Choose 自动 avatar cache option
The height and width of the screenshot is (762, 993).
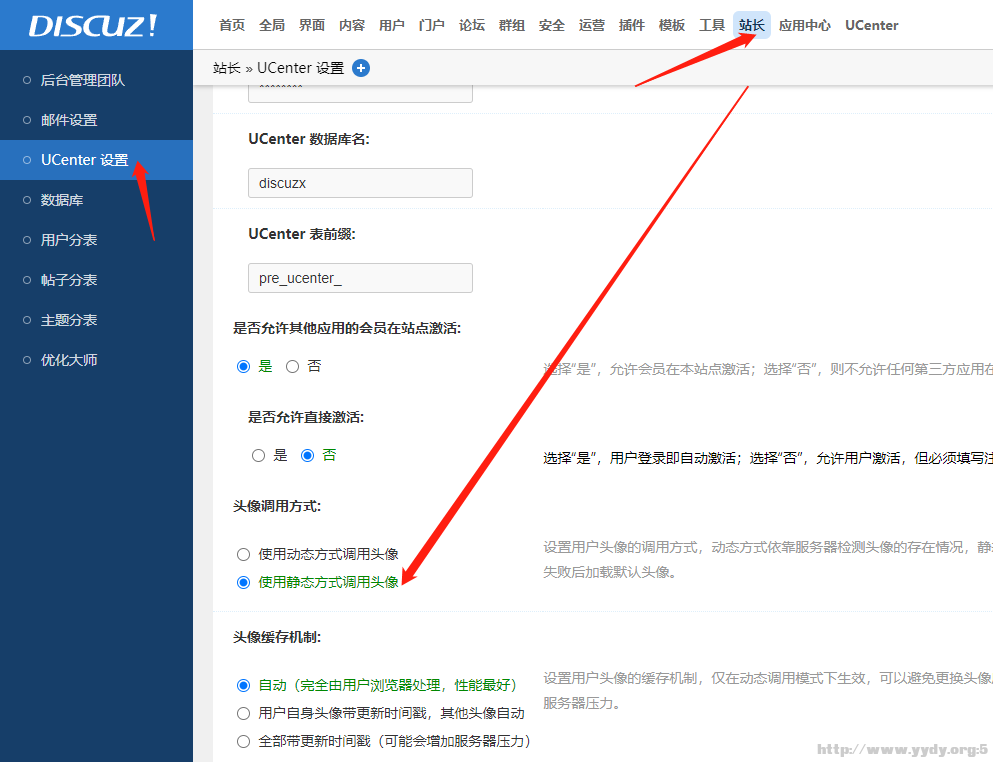[243, 685]
